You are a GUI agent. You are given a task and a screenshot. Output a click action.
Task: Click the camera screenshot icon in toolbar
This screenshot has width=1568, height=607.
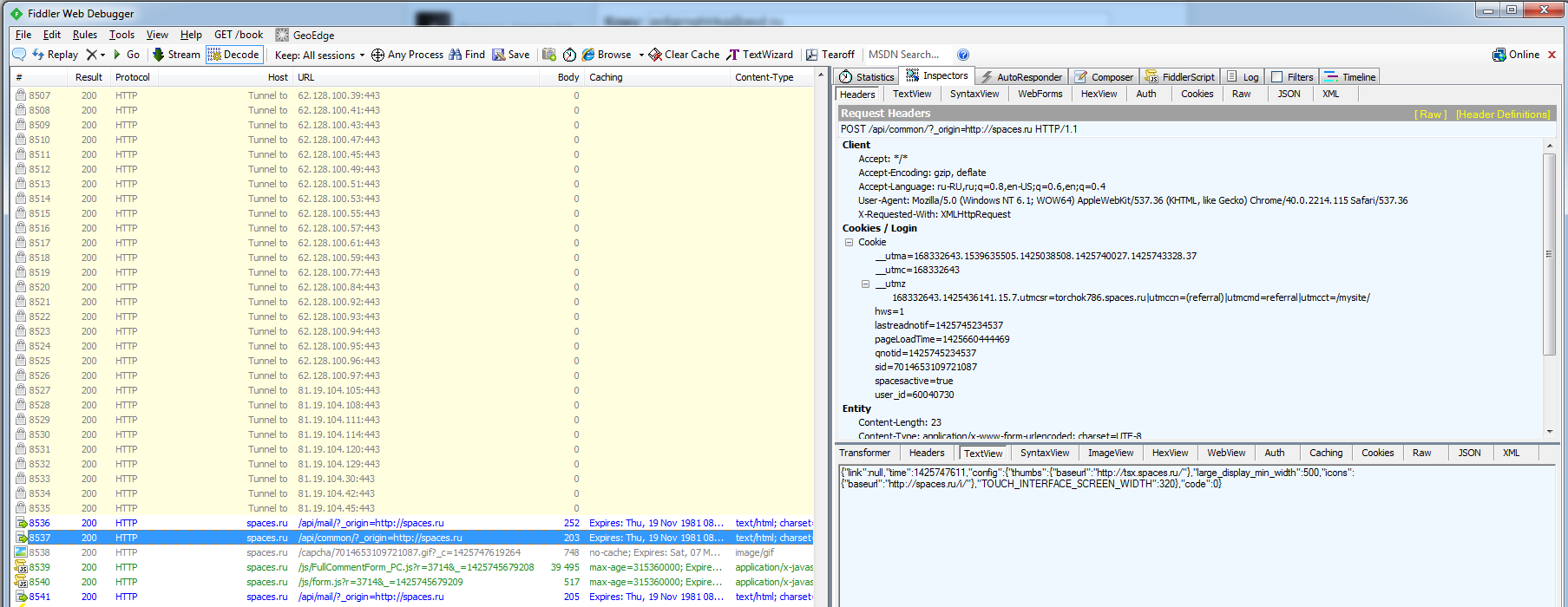(x=549, y=55)
